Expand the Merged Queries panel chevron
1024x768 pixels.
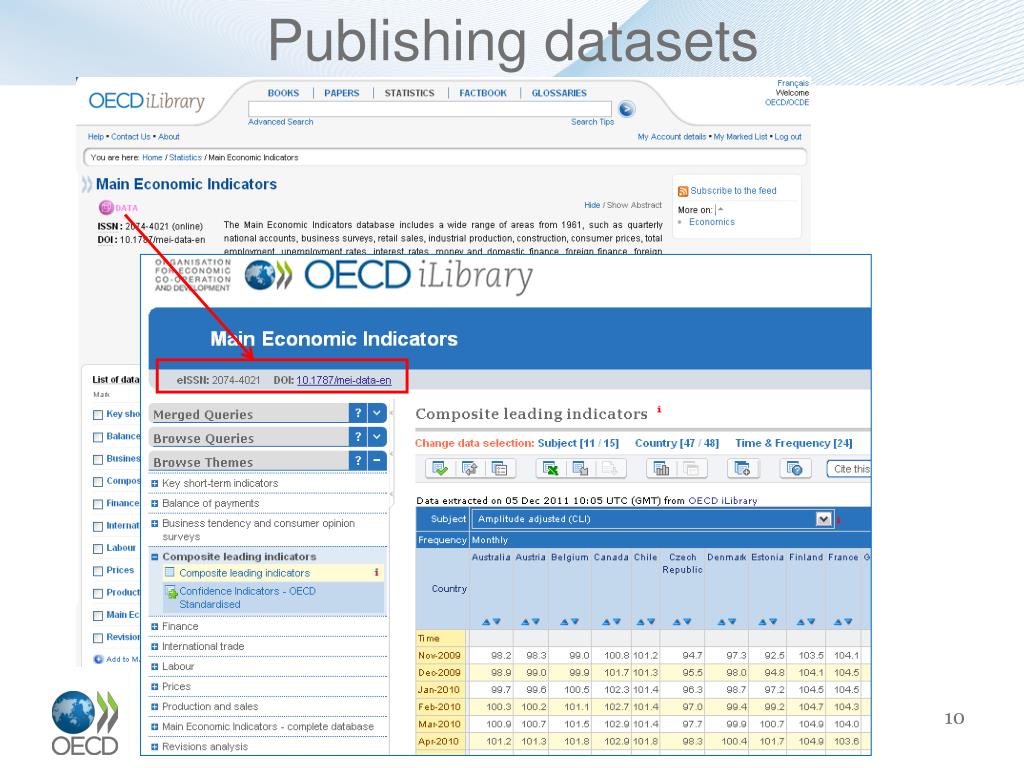click(x=377, y=413)
